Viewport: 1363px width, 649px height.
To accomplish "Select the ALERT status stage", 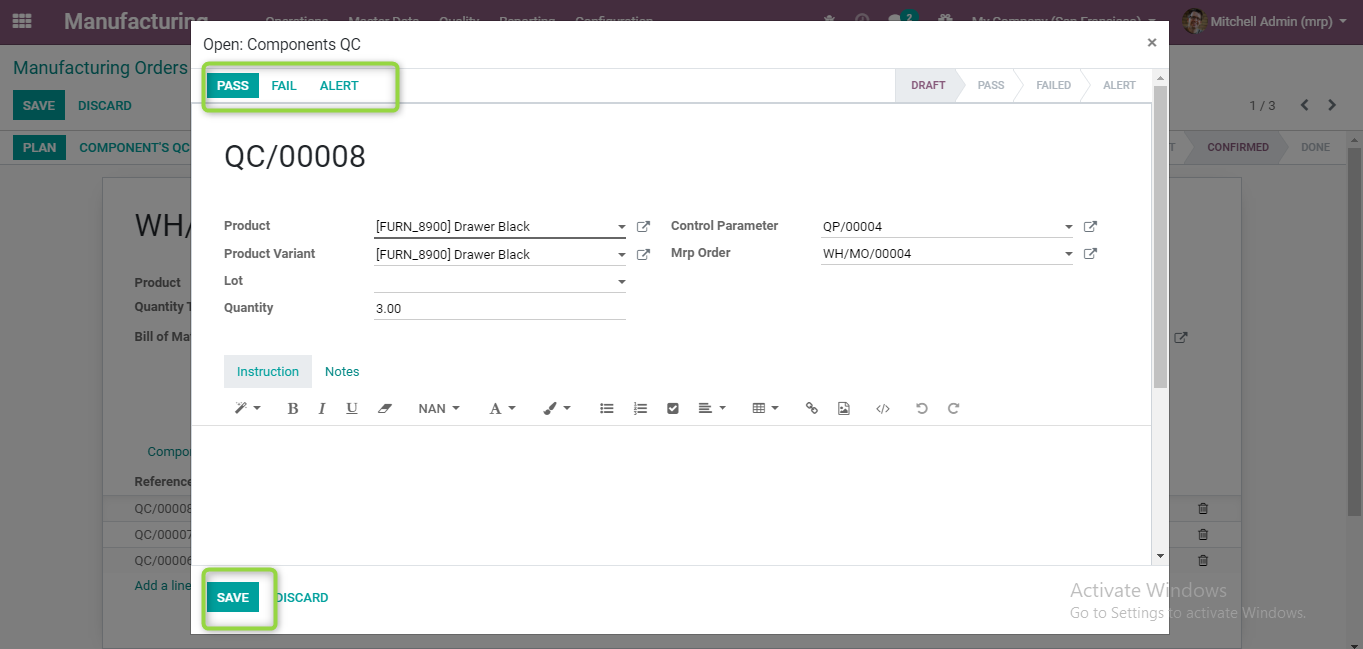I will (1120, 85).
